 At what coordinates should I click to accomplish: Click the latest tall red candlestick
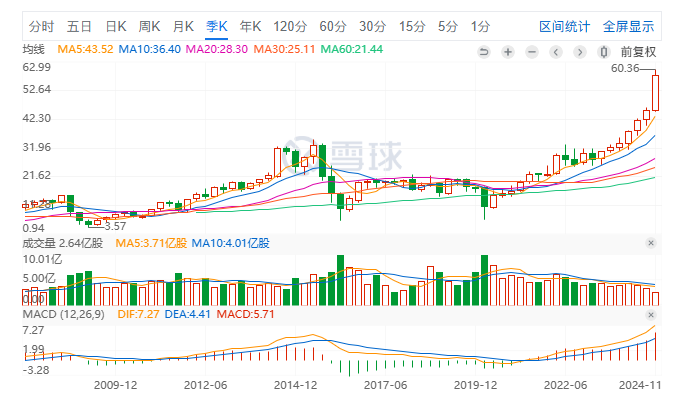point(655,93)
